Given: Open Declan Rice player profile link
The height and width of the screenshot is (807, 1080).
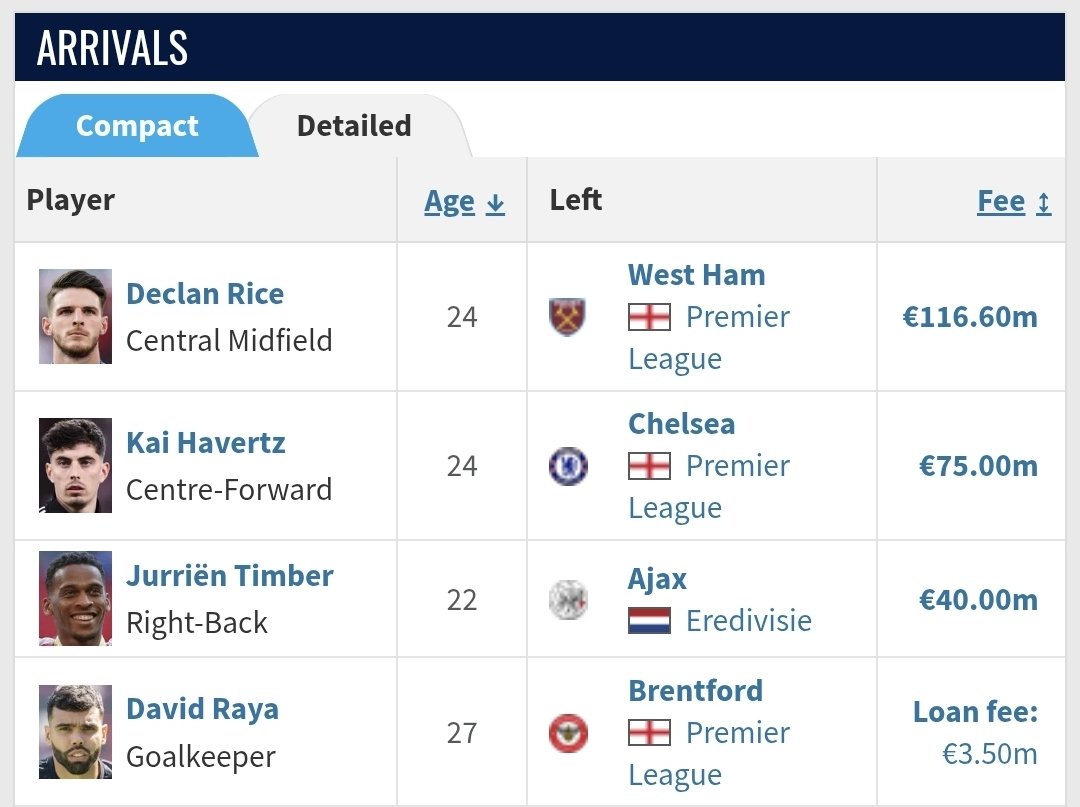Looking at the screenshot, I should click(x=205, y=294).
